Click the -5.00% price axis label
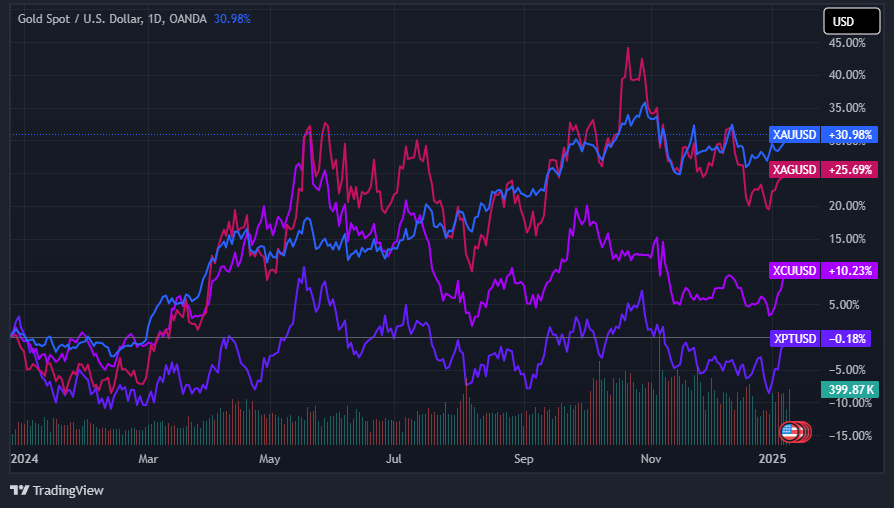 pyautogui.click(x=847, y=370)
